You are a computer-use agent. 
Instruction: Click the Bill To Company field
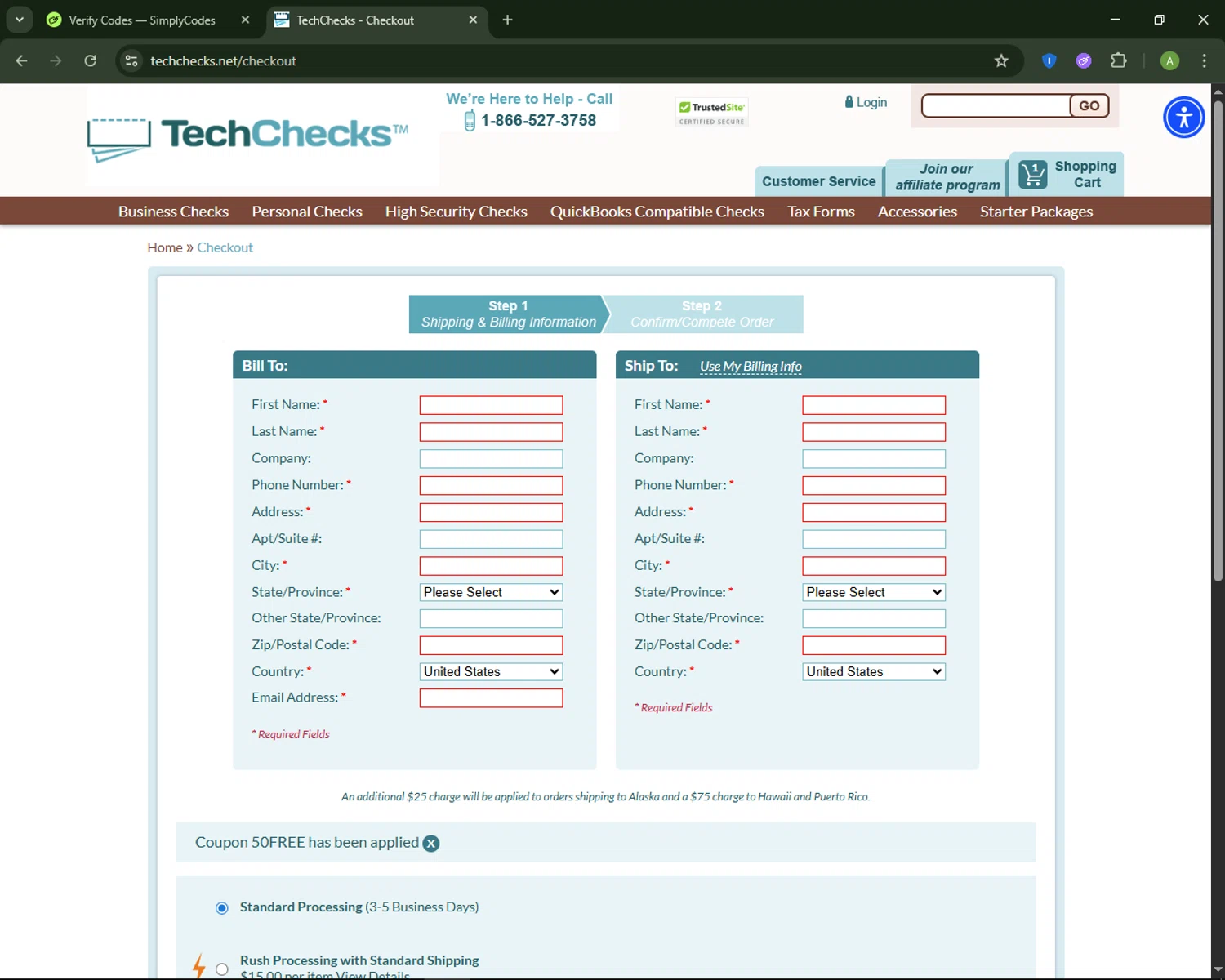click(491, 459)
